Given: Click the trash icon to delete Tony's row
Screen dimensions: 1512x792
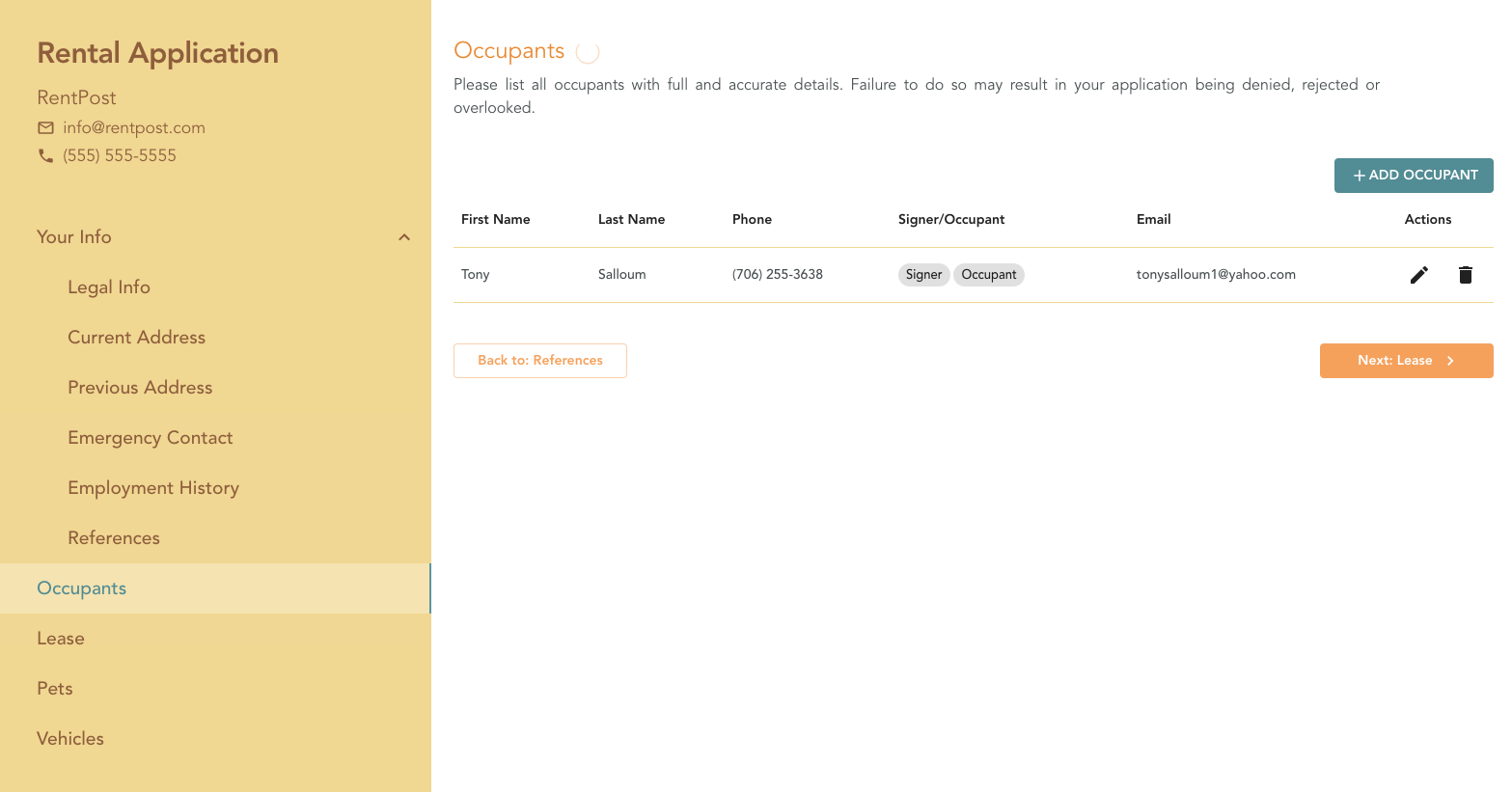Looking at the screenshot, I should [1466, 274].
